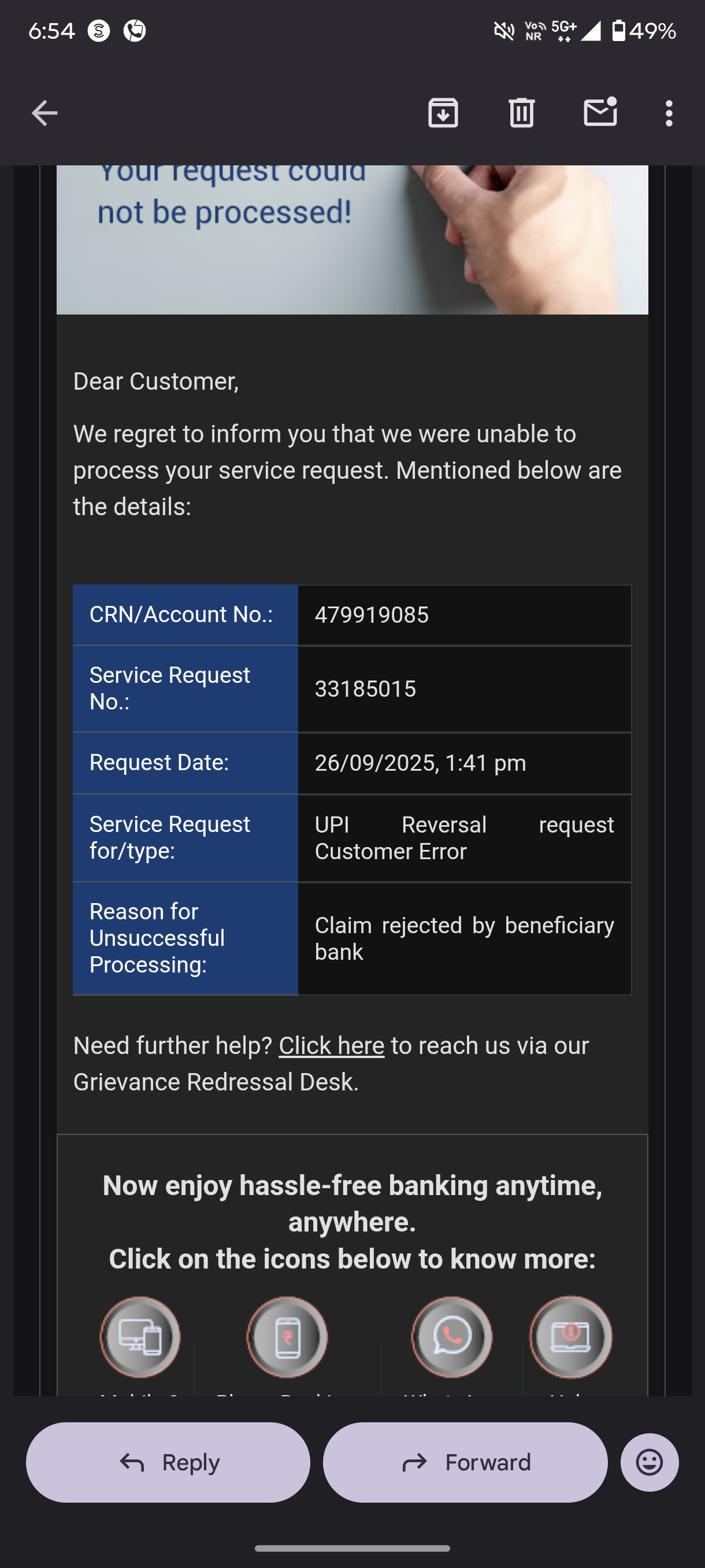
Task: Archive this email
Action: point(443,113)
